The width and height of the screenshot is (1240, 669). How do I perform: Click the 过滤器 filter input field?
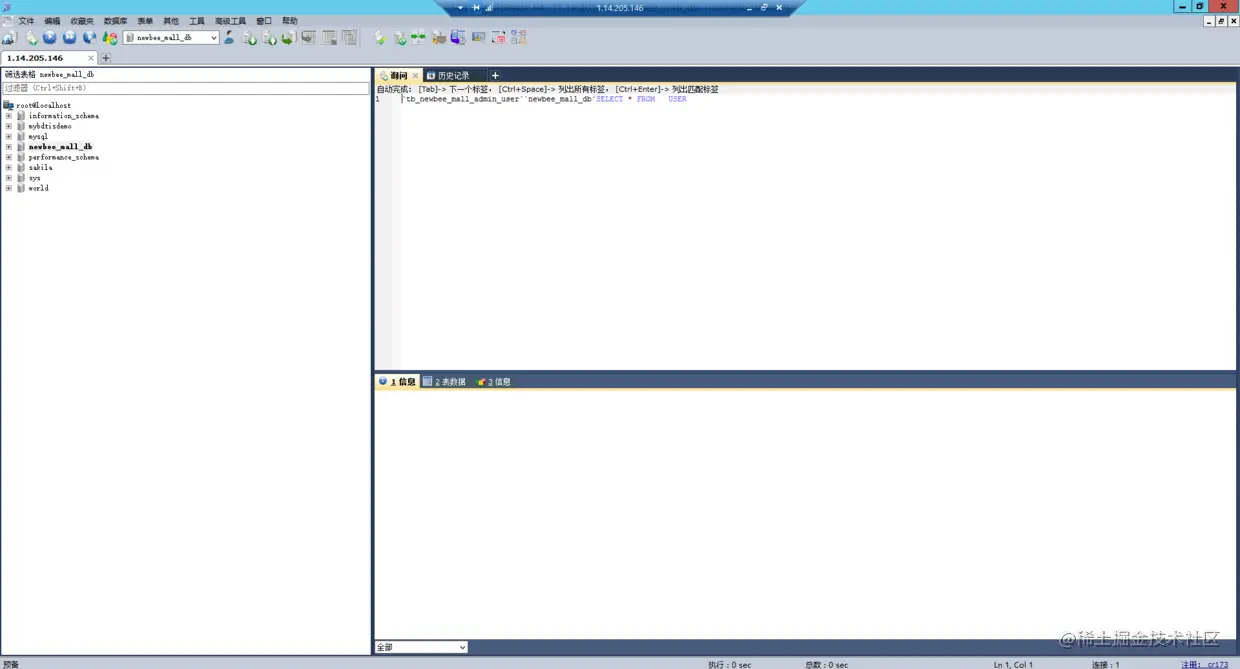coord(186,88)
